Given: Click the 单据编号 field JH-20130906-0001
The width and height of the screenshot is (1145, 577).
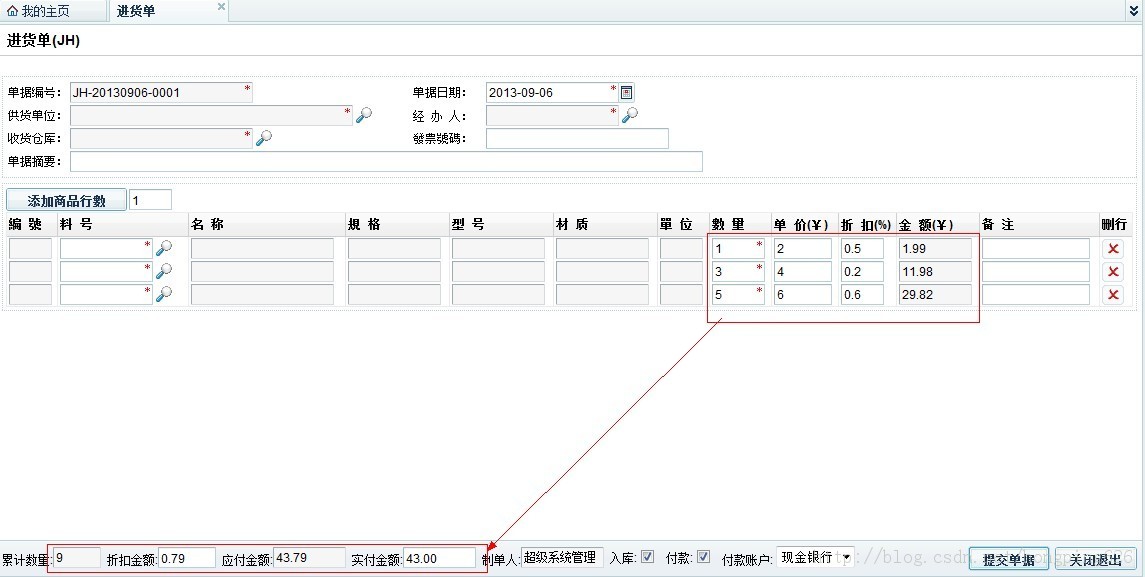Looking at the screenshot, I should [161, 93].
